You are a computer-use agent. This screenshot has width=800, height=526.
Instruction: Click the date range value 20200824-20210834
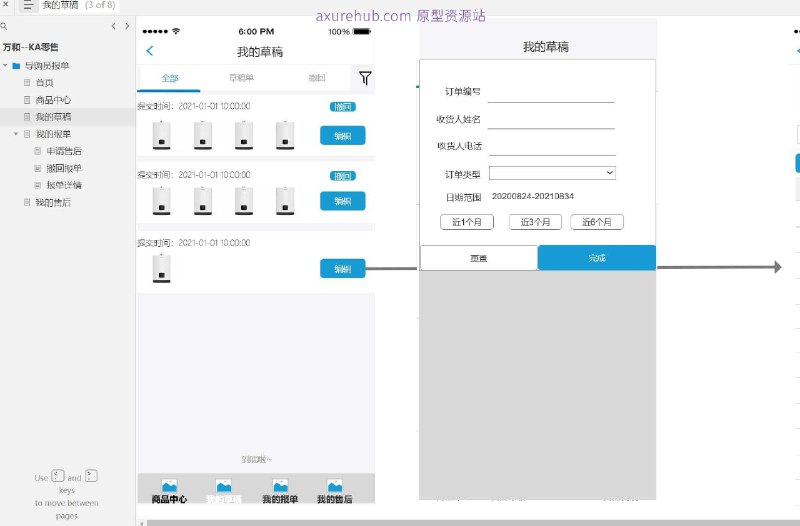533,196
